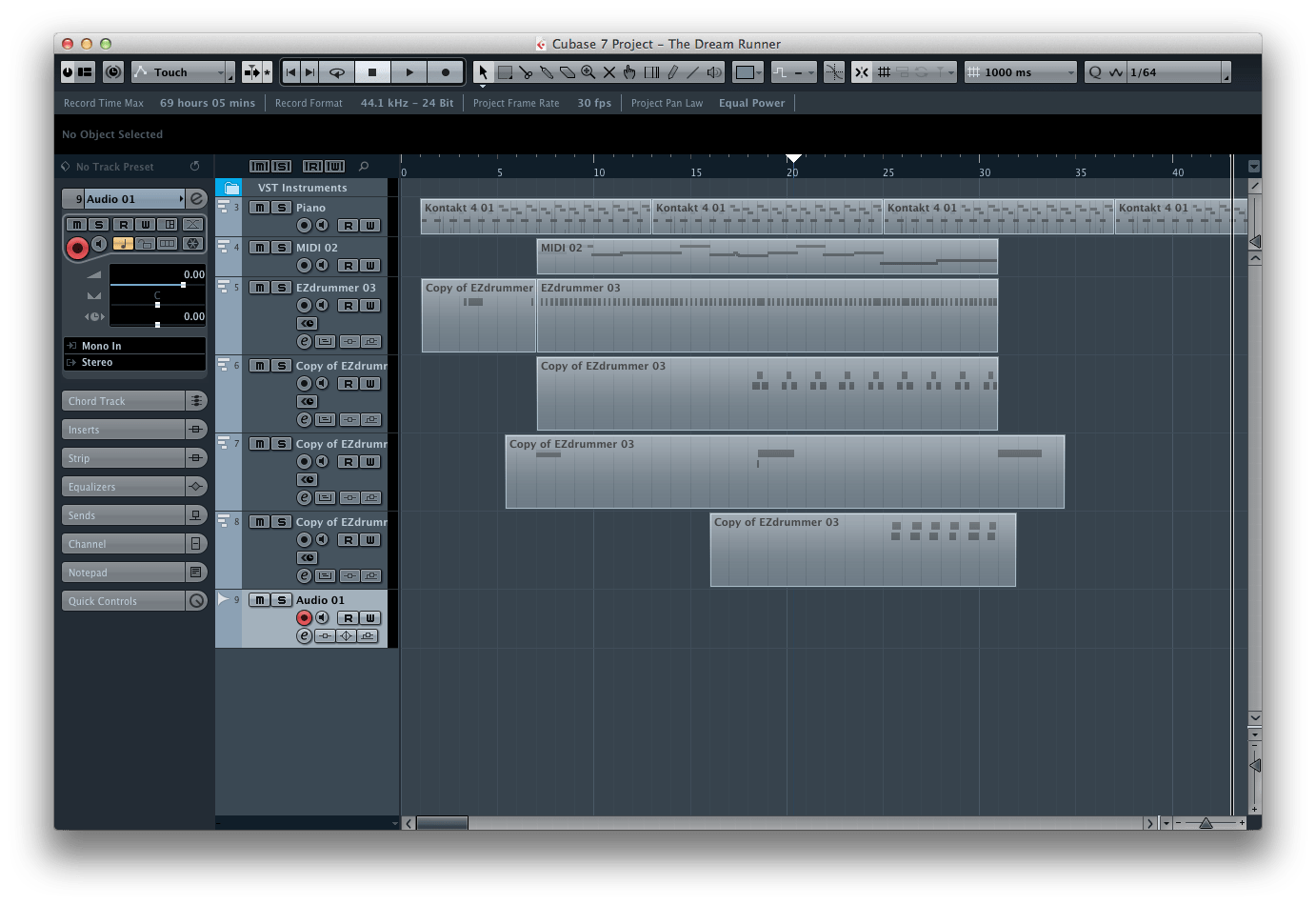Select the Draw pencil tool
The width and height of the screenshot is (1316, 905).
(672, 72)
